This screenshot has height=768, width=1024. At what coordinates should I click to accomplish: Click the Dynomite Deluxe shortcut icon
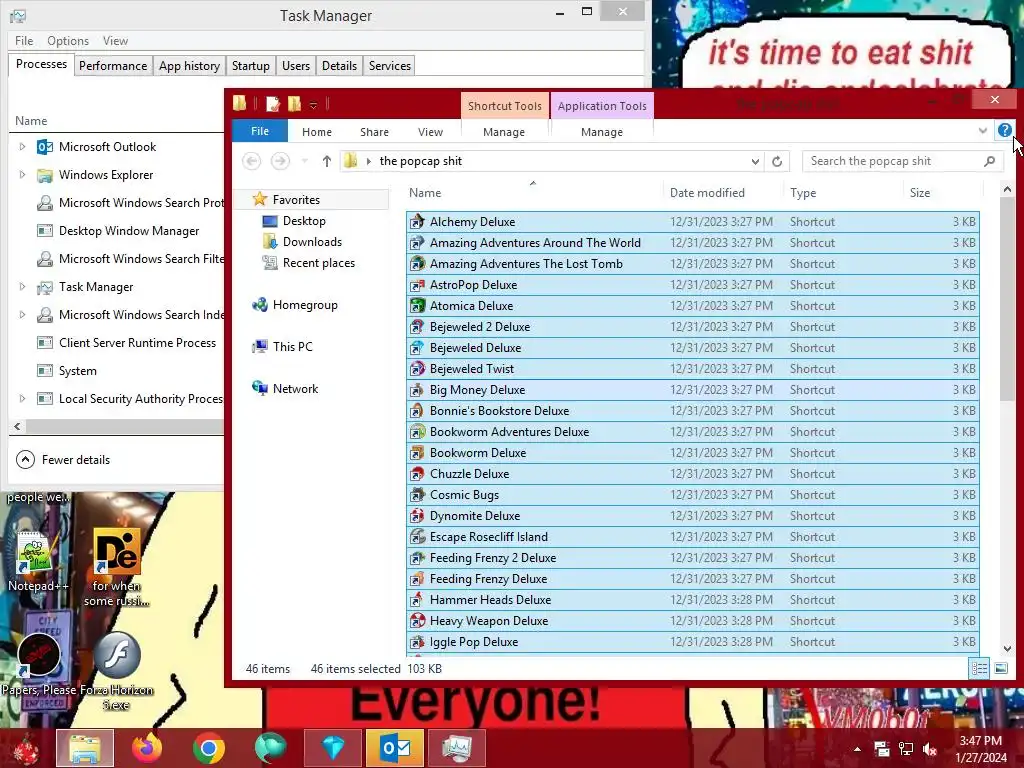(417, 516)
